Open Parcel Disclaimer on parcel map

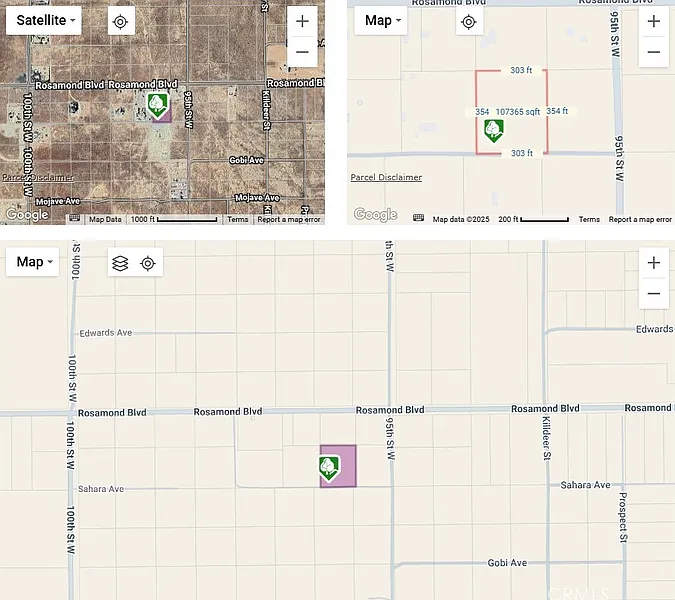pos(386,177)
